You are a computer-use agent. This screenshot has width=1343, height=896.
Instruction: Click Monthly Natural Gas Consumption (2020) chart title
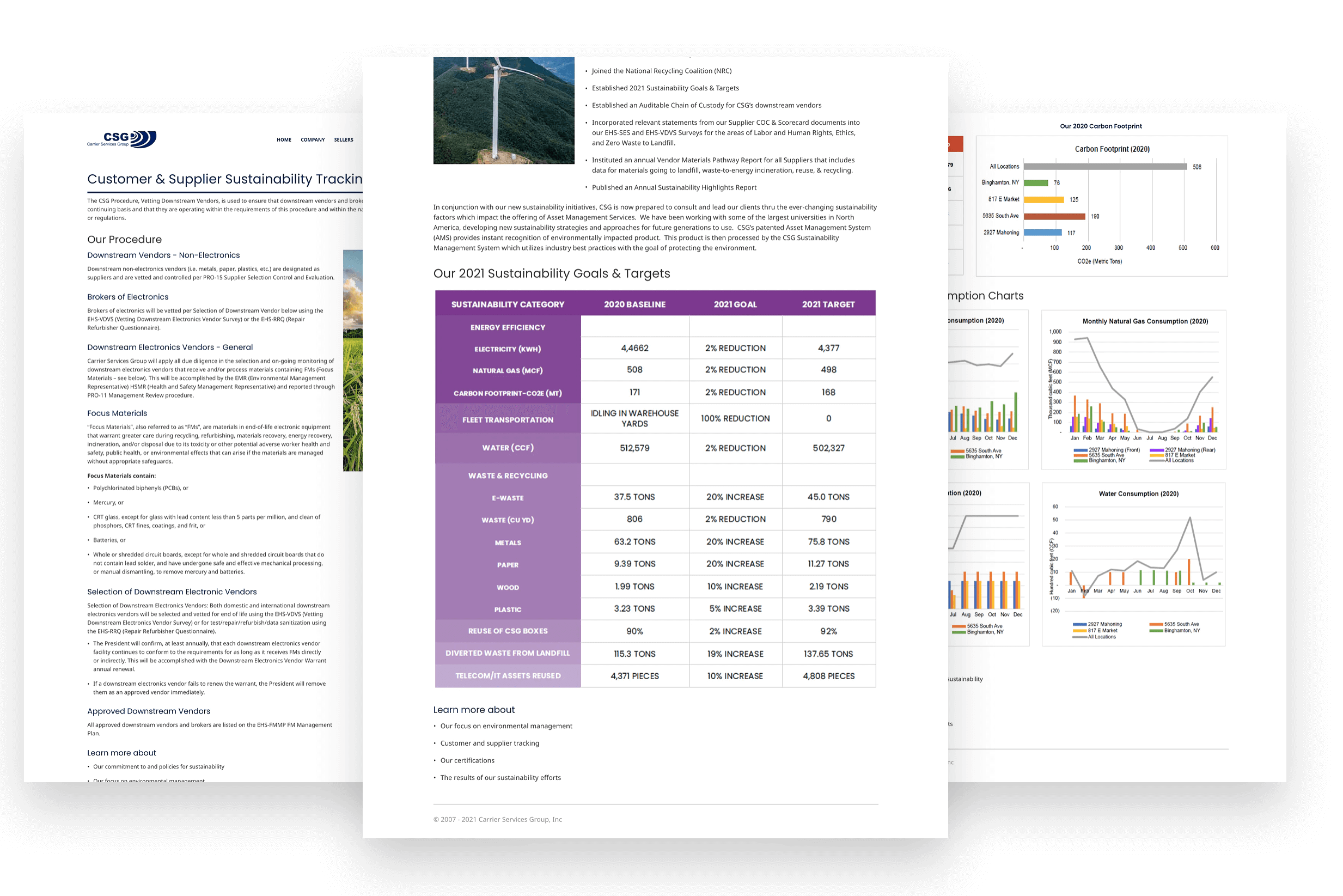click(1145, 321)
